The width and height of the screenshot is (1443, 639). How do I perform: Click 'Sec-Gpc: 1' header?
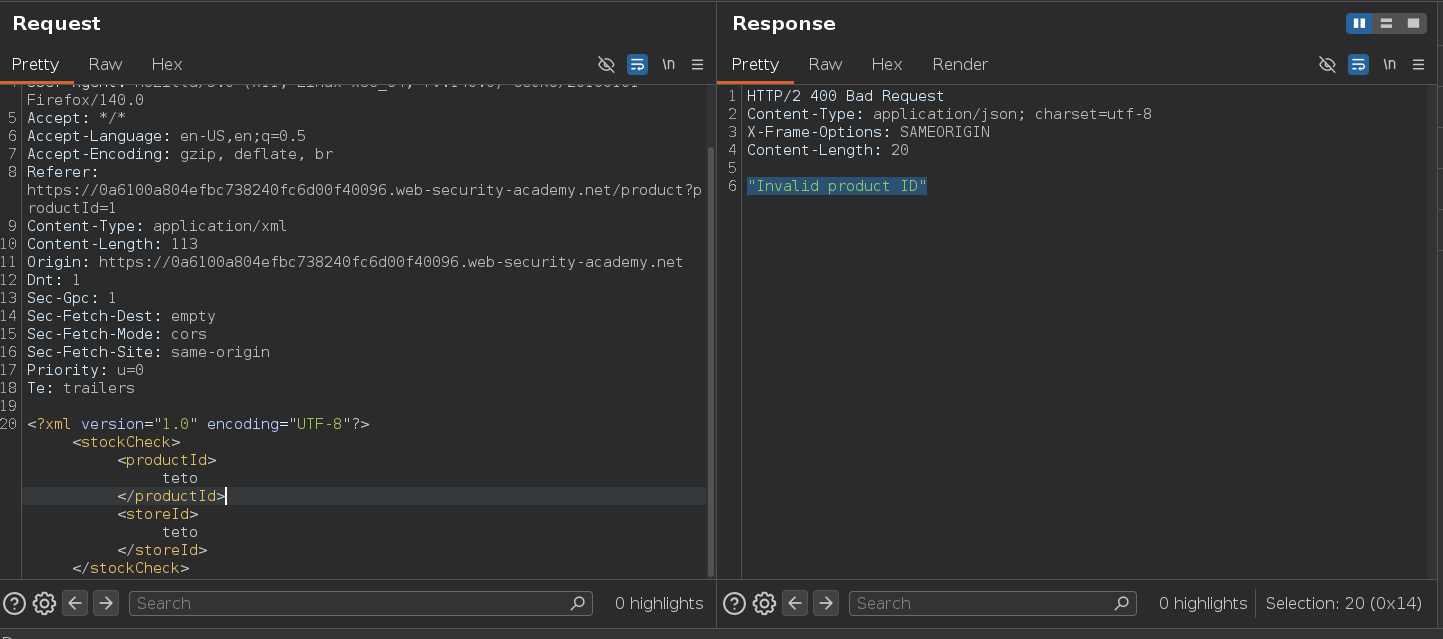pos(71,298)
